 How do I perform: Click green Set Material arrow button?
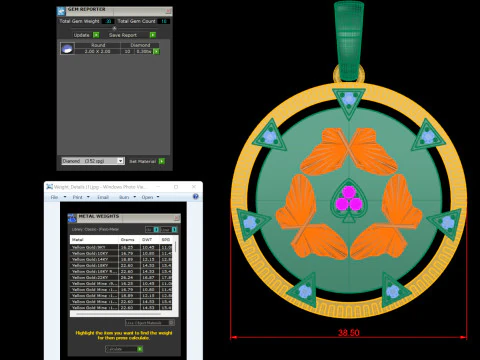162,161
